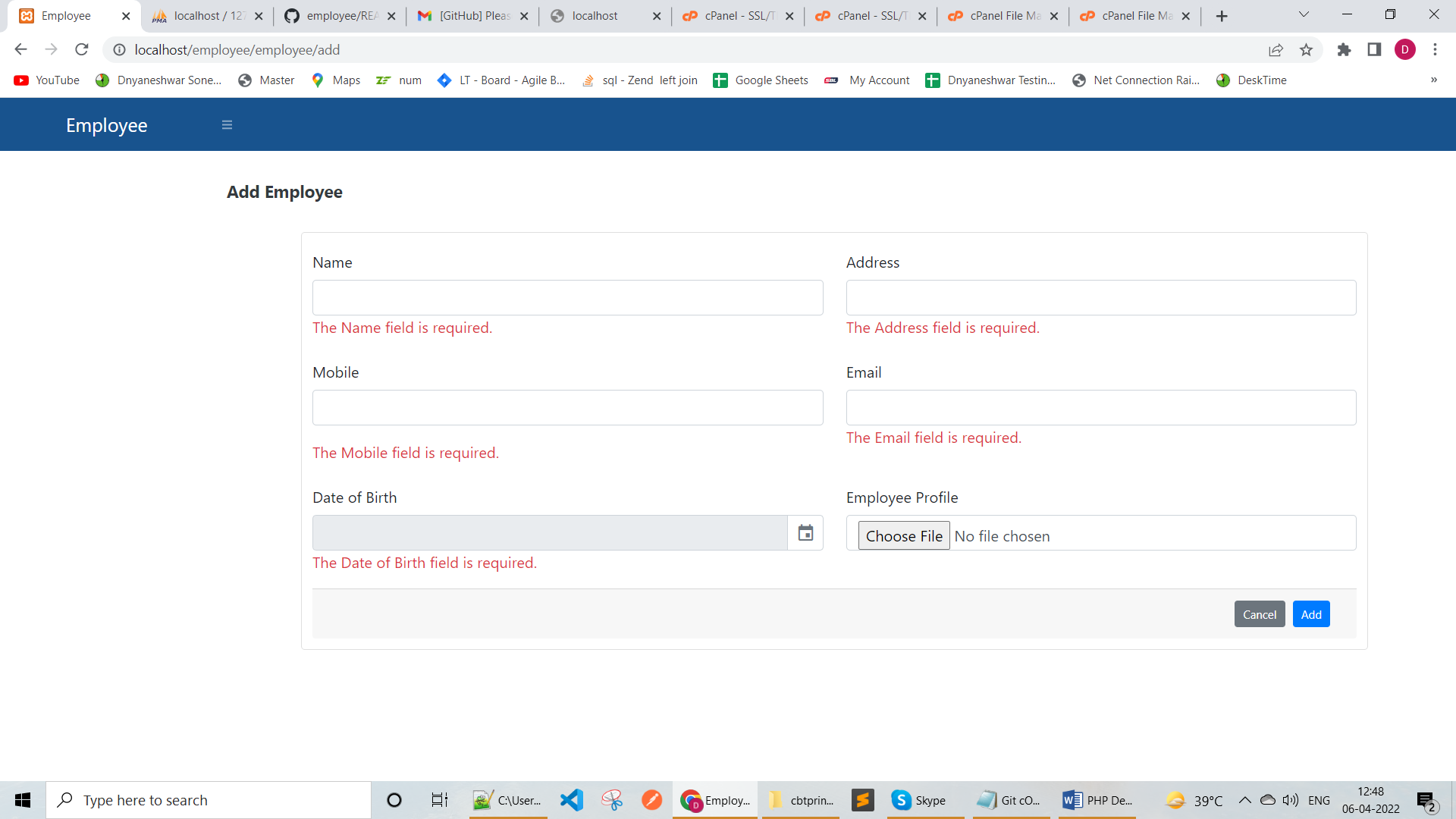
Task: Click the Cancel button
Action: (x=1260, y=614)
